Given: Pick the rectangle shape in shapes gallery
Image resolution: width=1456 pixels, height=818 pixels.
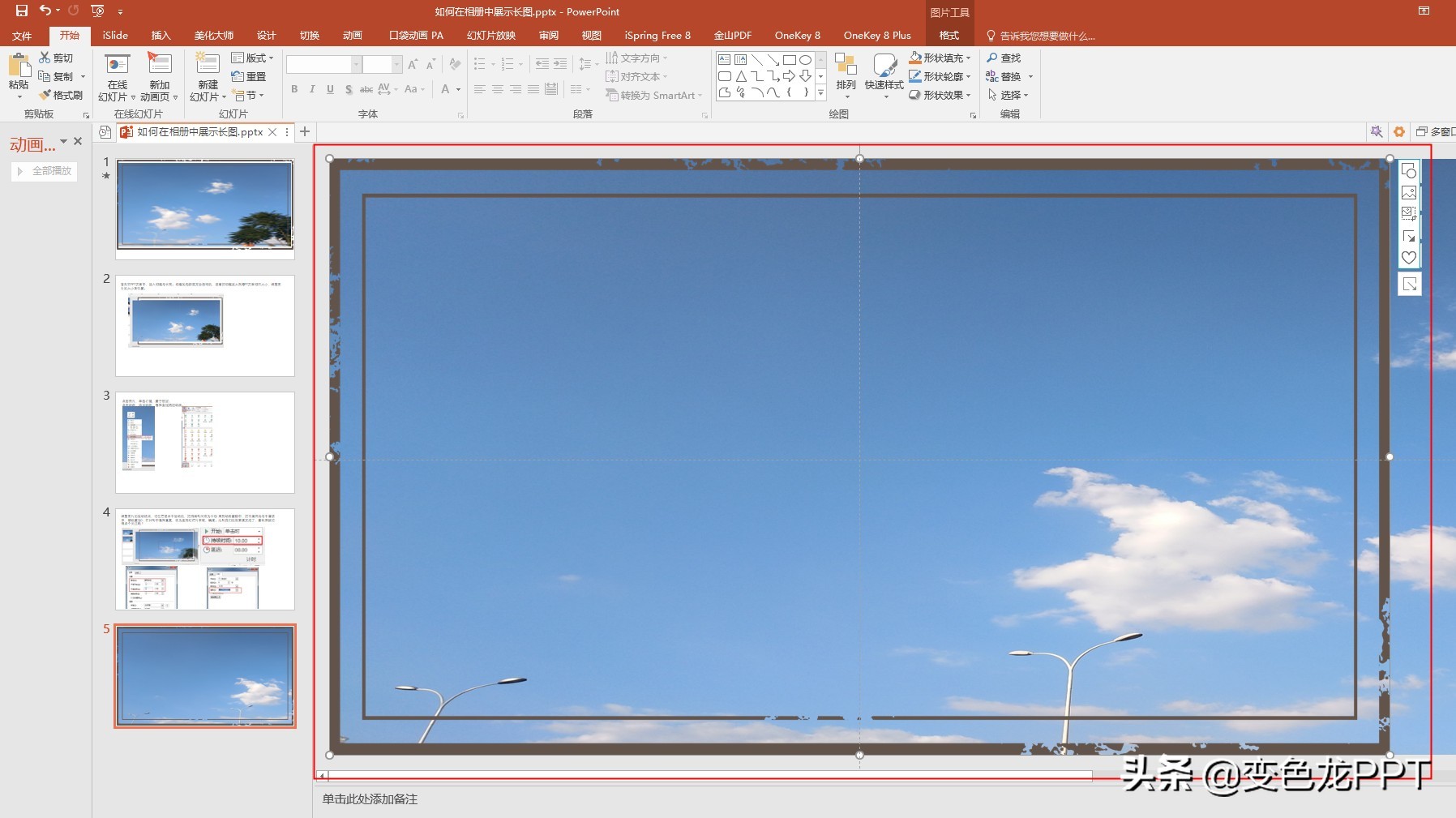Looking at the screenshot, I should 789,59.
